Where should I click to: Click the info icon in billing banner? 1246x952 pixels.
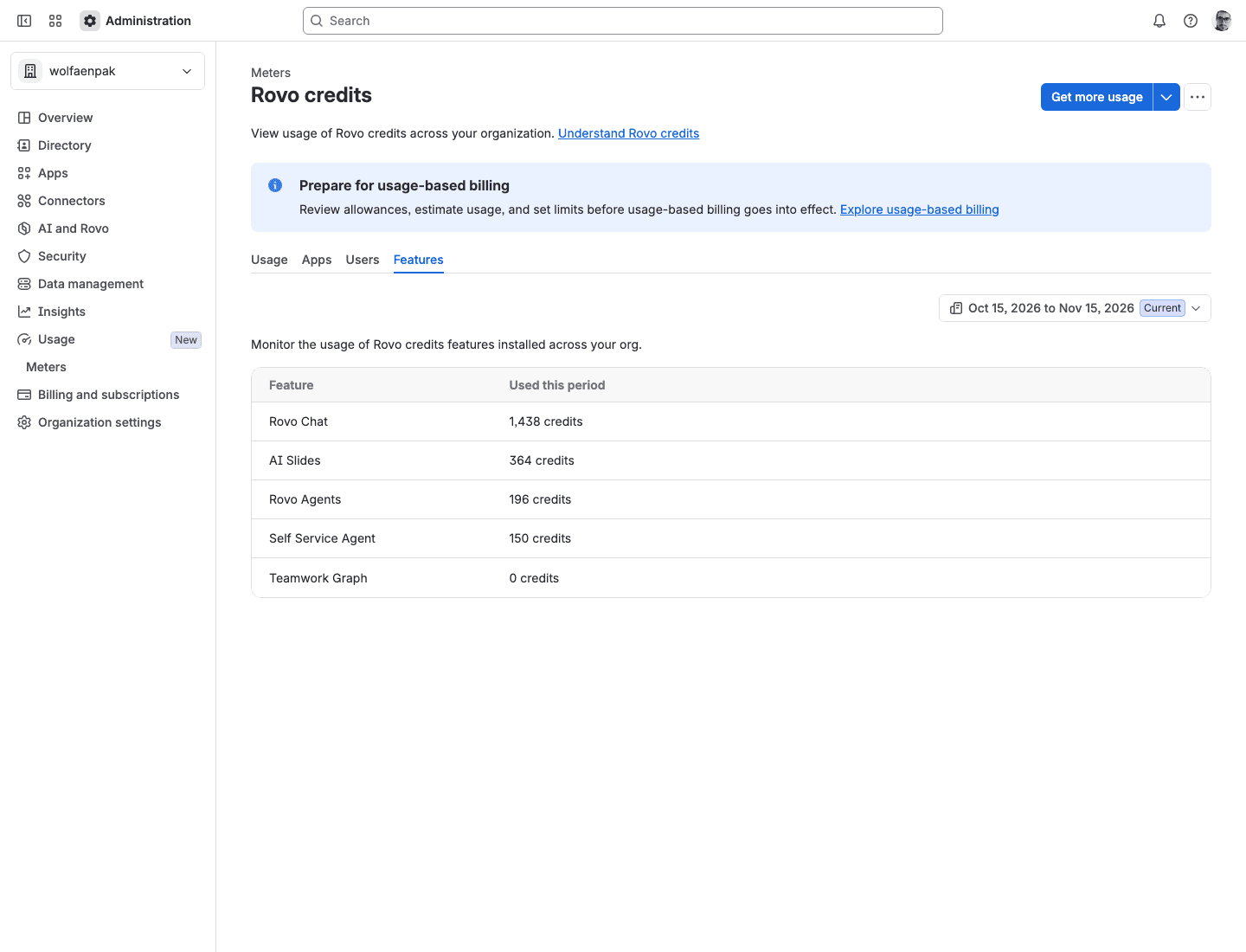275,185
